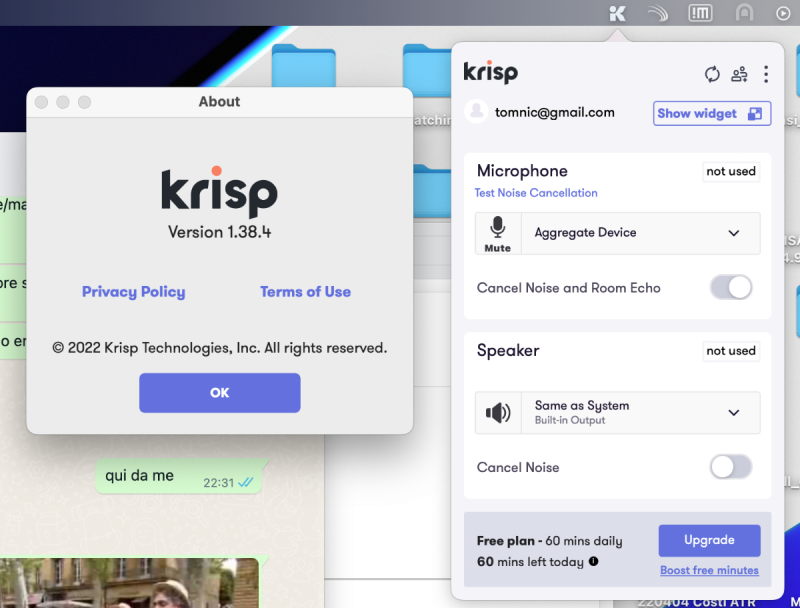Click the menu bar icon right of Krisp

tap(658, 14)
